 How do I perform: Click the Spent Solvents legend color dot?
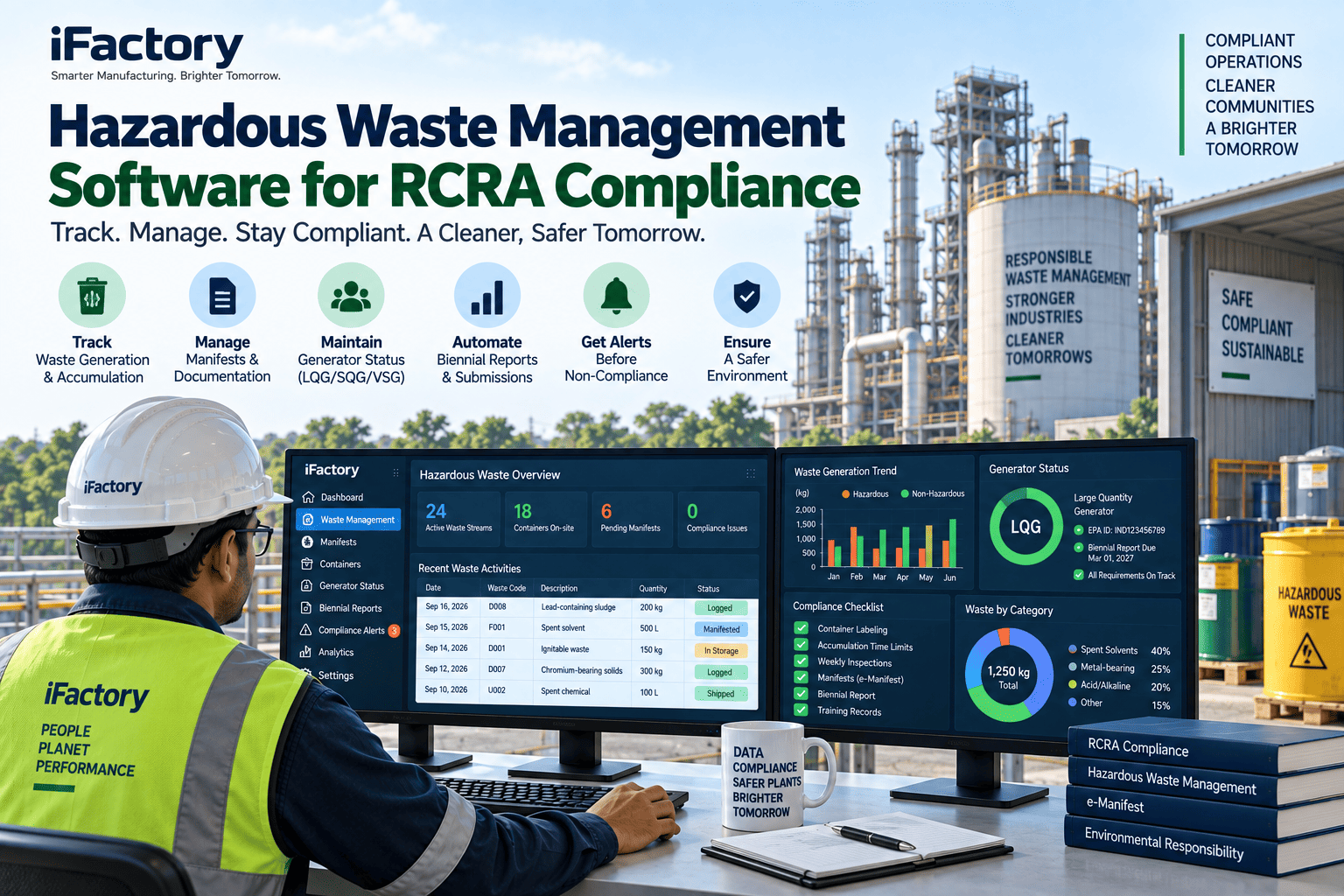coord(1073,649)
